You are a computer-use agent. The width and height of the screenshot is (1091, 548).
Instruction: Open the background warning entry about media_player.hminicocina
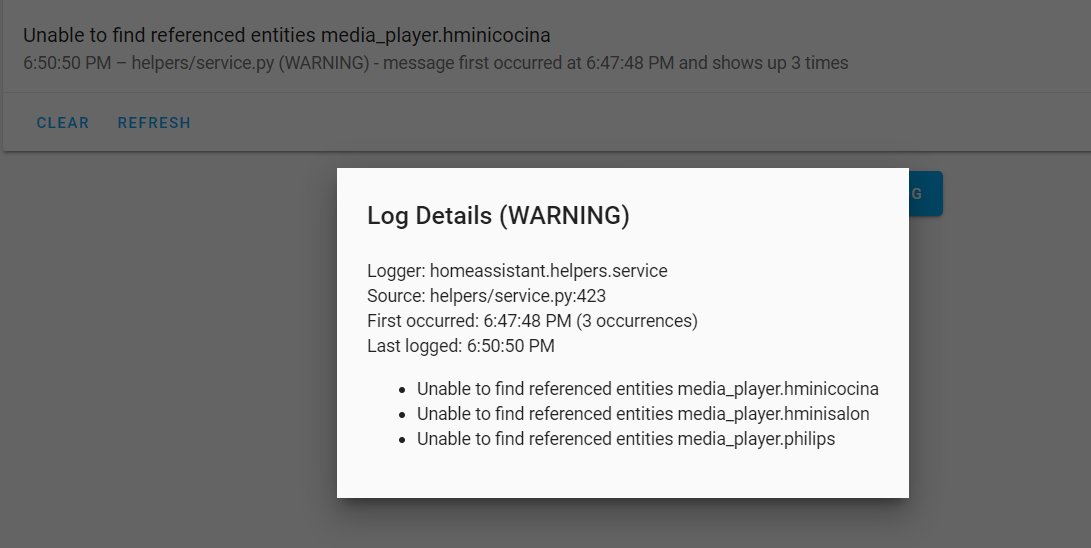[x=286, y=36]
